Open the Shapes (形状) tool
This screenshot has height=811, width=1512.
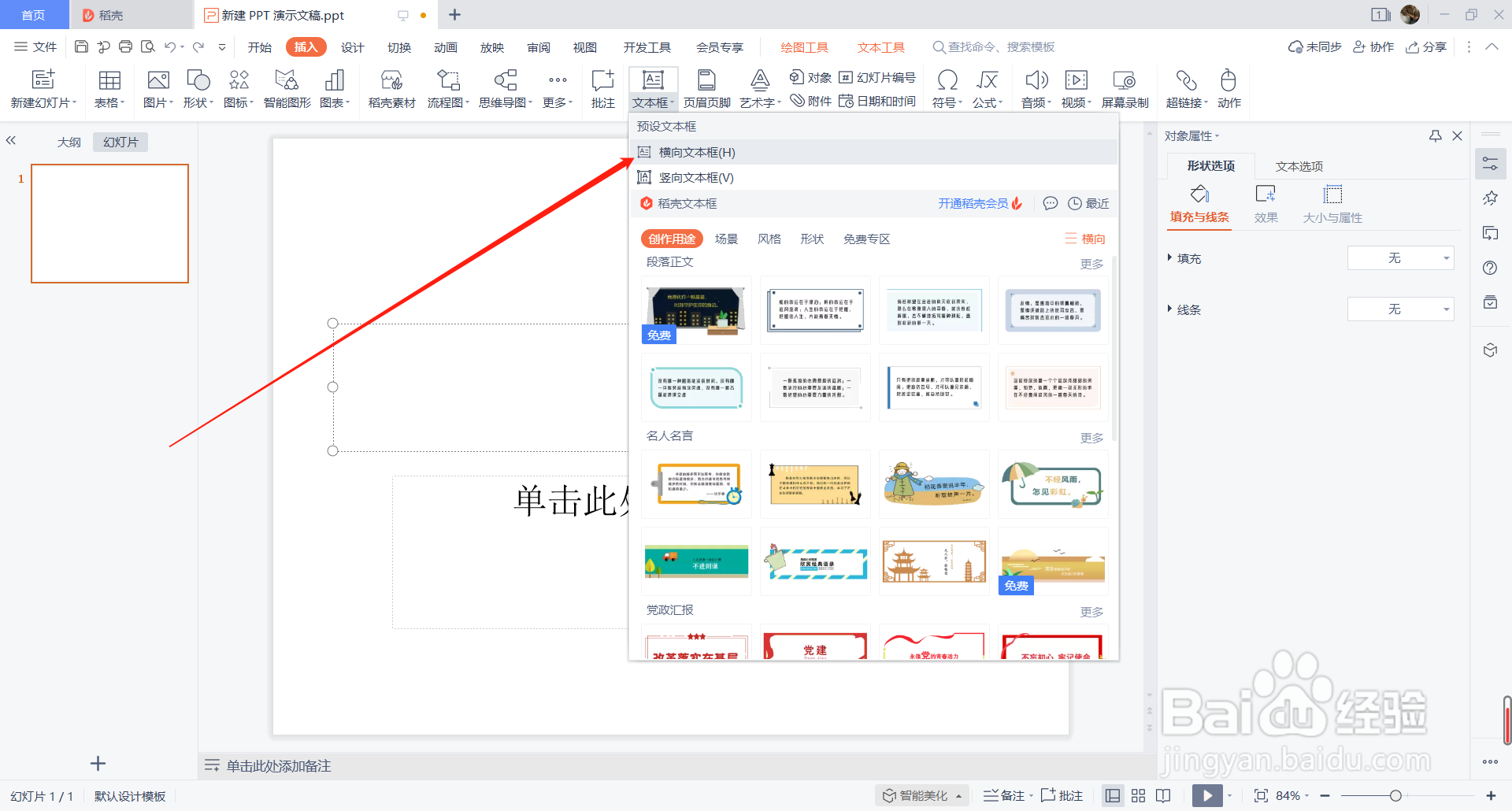[x=198, y=88]
